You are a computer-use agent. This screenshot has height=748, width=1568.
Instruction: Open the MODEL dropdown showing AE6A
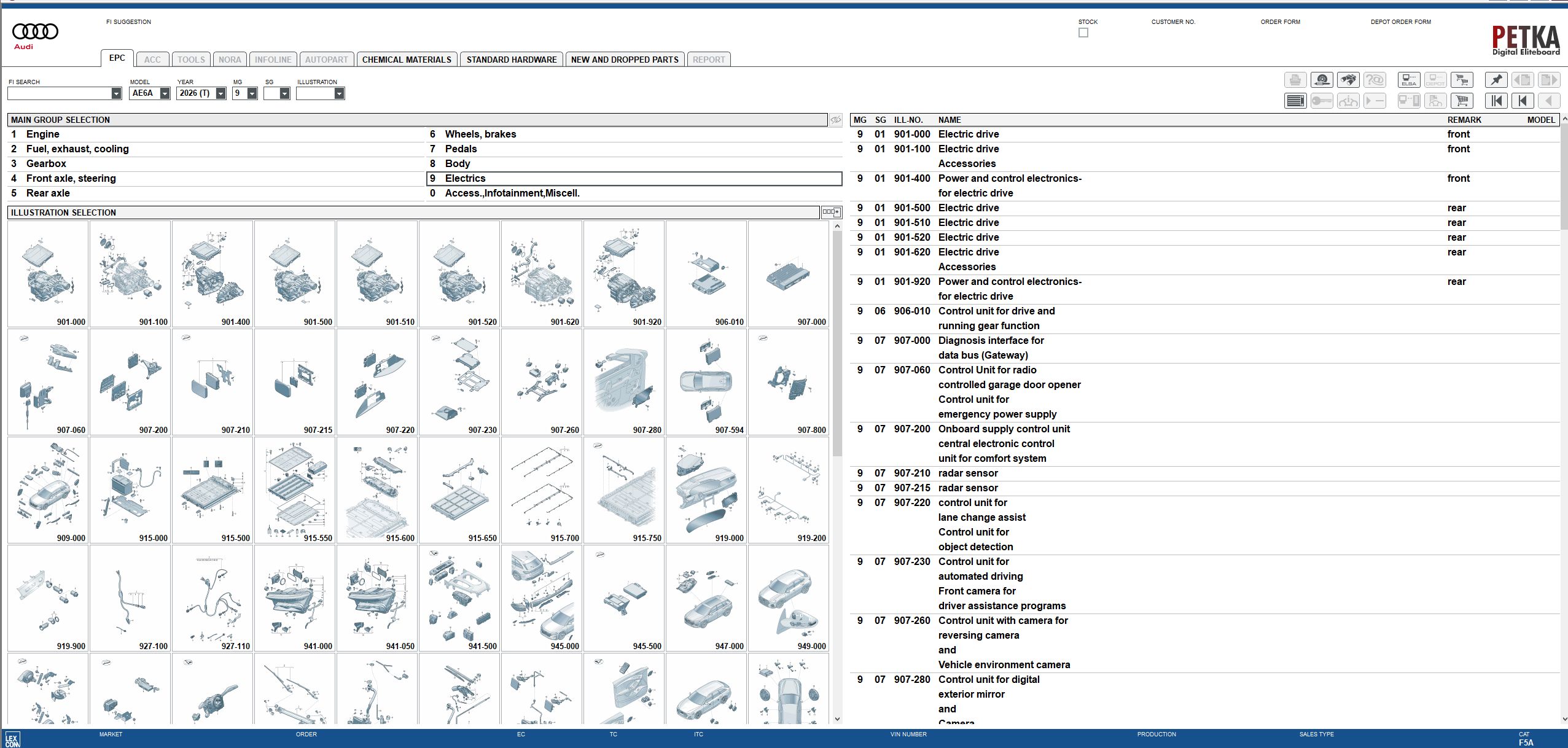point(164,93)
